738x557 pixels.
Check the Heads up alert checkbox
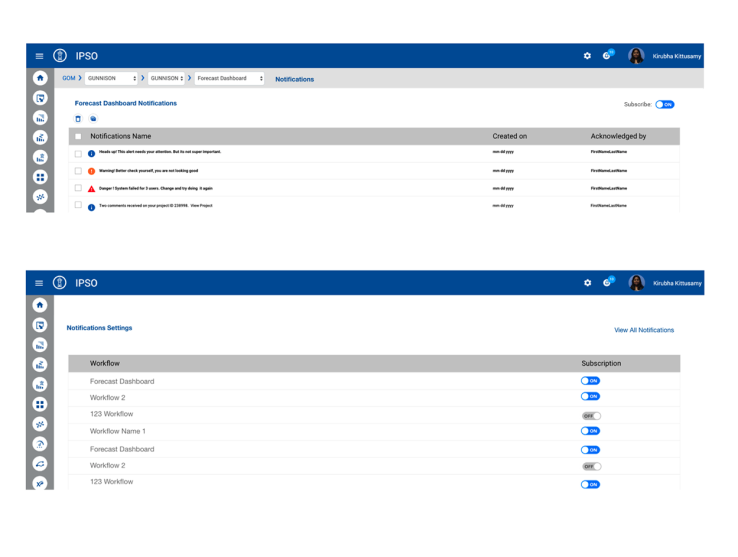point(78,153)
